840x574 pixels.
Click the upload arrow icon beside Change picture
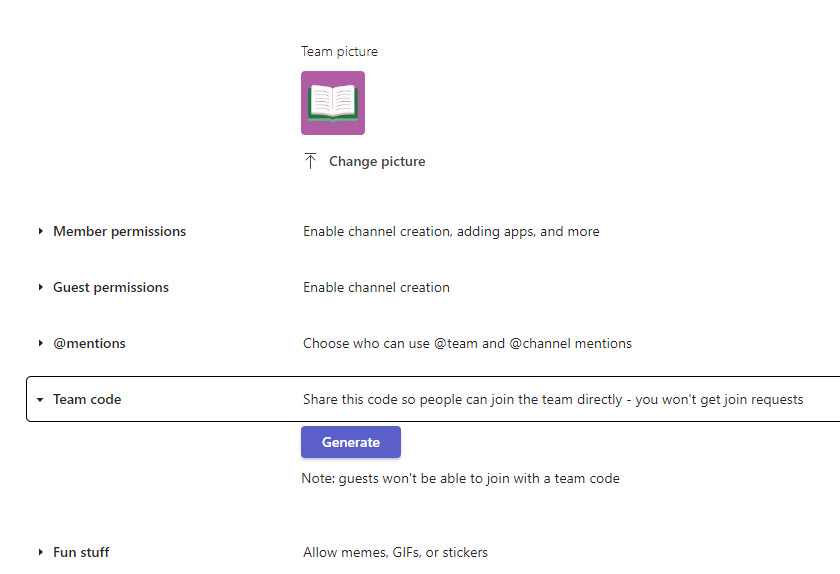(x=310, y=161)
